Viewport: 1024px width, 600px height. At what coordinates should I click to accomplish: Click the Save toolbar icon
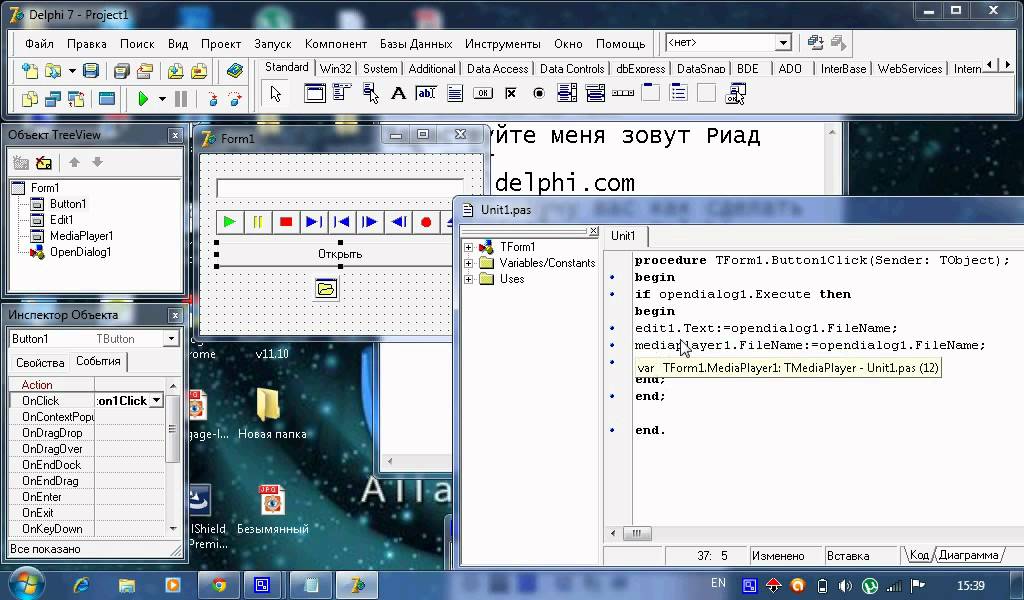[91, 71]
